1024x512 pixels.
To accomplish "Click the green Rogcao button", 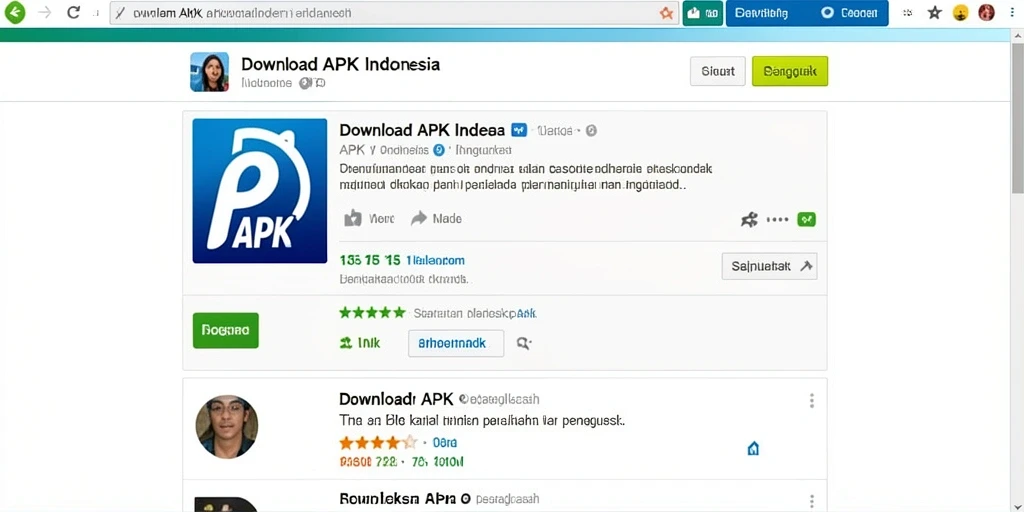I will [225, 330].
